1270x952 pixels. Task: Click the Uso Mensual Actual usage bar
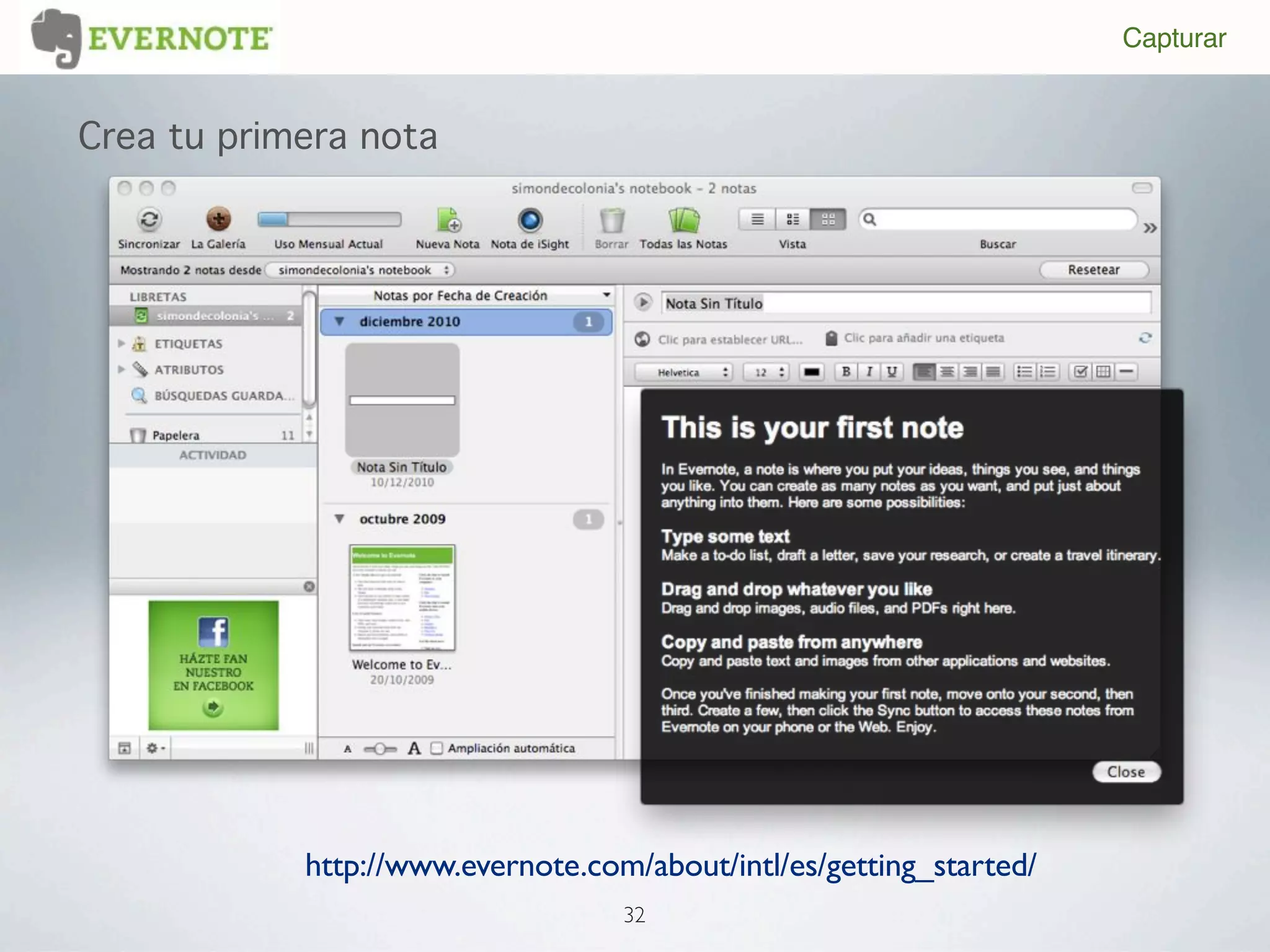coord(329,219)
